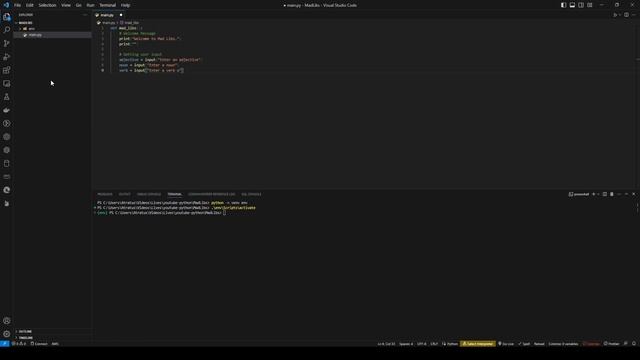The image size is (640, 360).
Task: Select main.py in the Explorer tree
Action: coord(52,35)
